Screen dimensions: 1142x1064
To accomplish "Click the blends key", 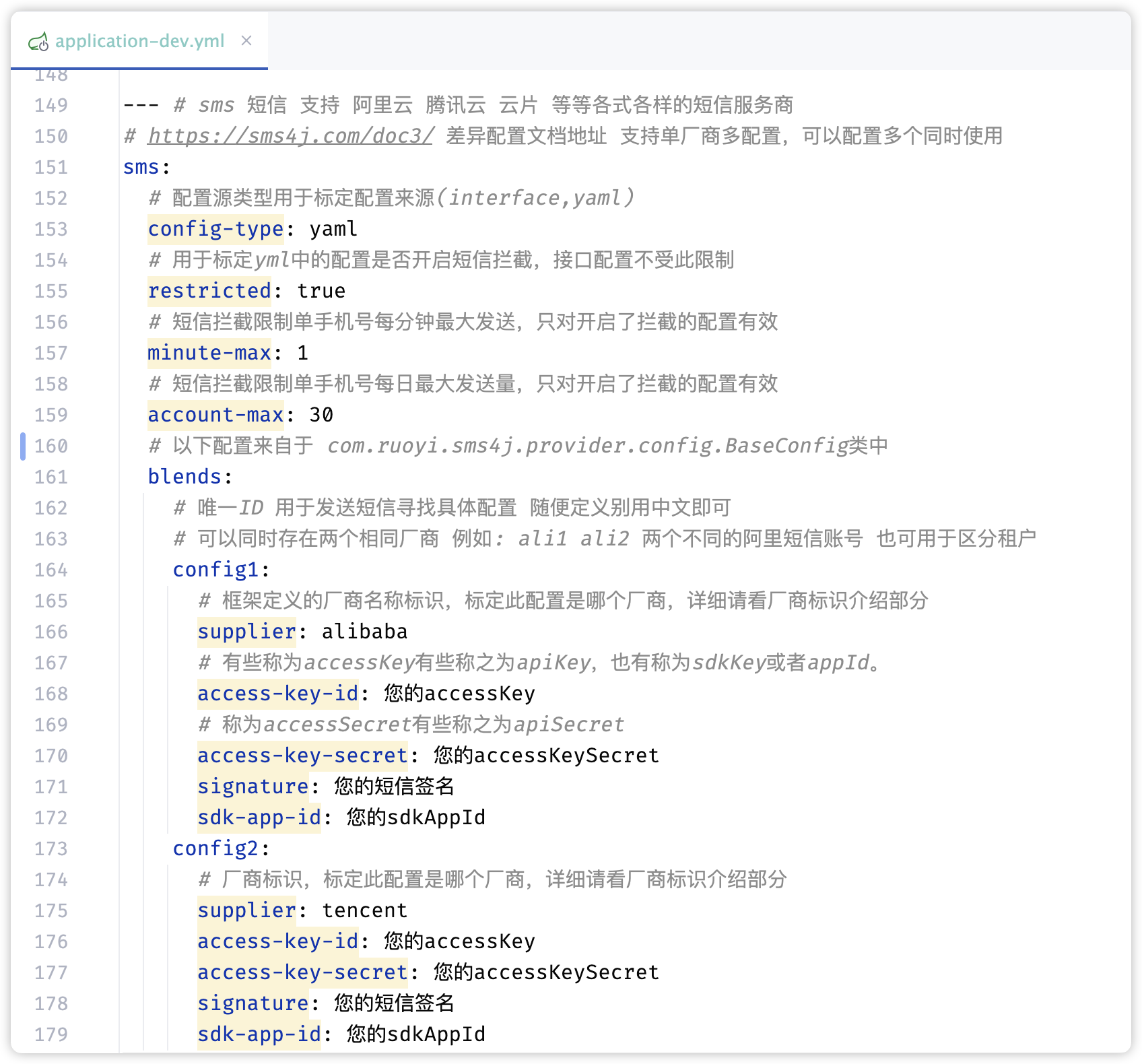I will (184, 477).
